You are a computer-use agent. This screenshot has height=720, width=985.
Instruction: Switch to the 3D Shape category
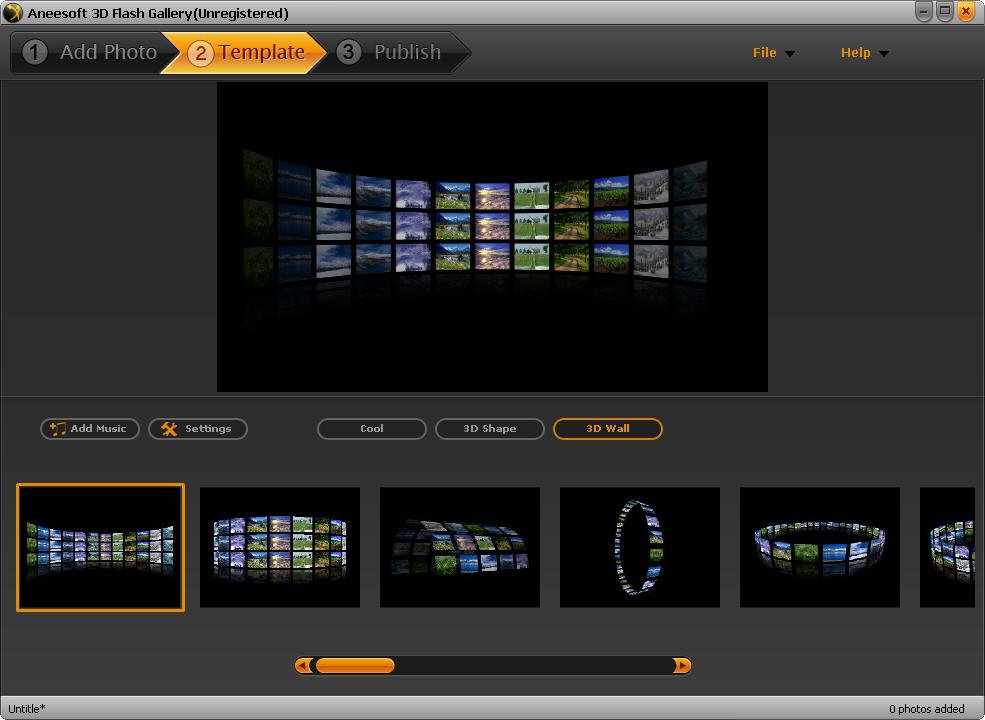490,429
